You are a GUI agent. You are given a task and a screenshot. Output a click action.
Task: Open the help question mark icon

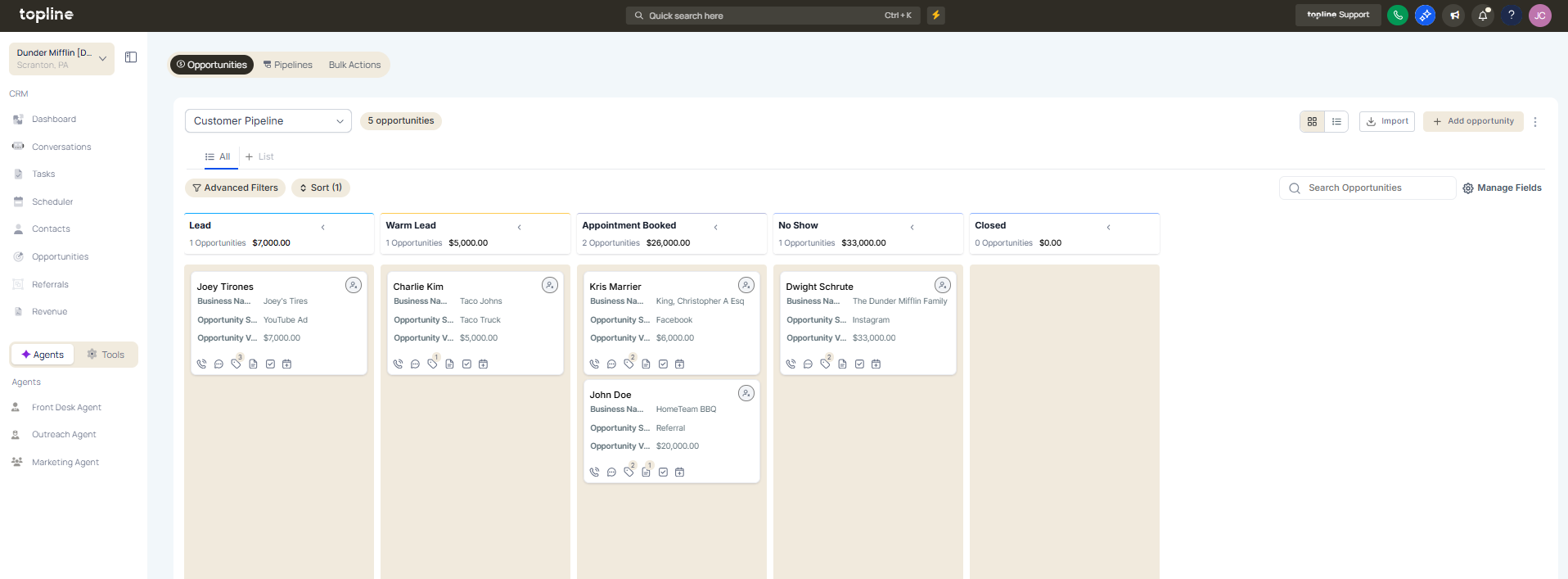click(1512, 15)
